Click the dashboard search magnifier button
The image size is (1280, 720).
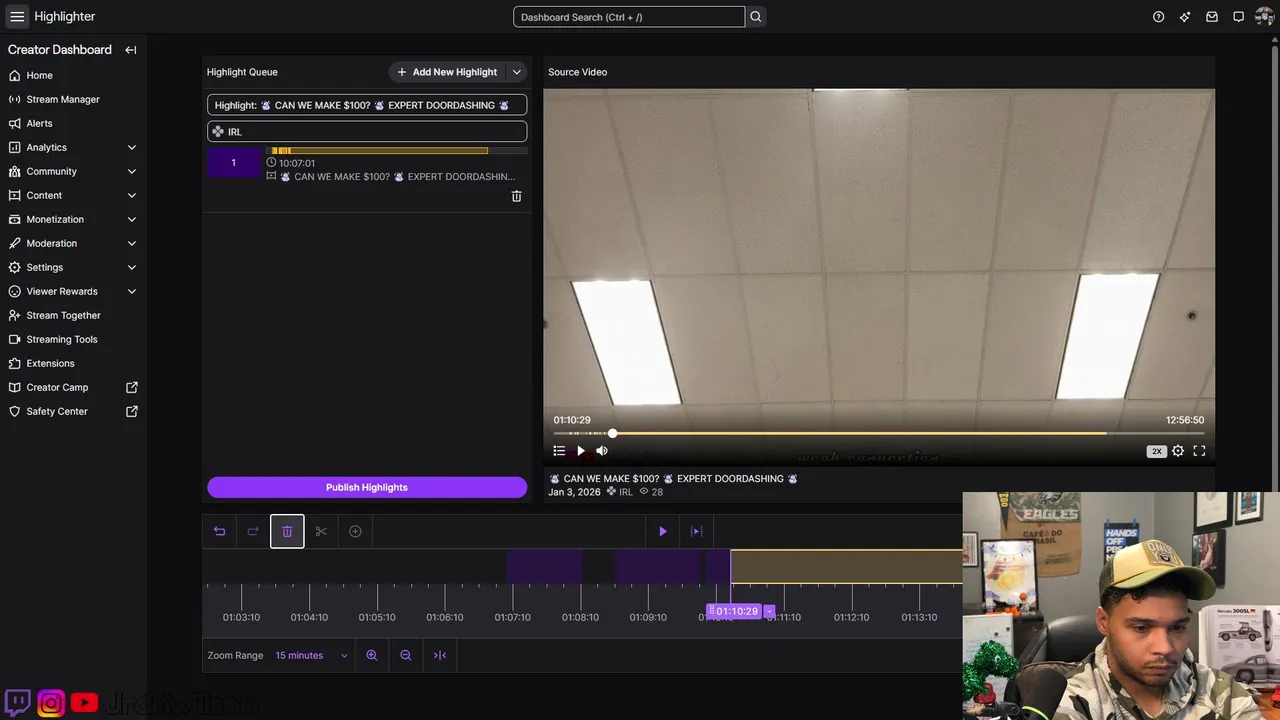click(756, 17)
